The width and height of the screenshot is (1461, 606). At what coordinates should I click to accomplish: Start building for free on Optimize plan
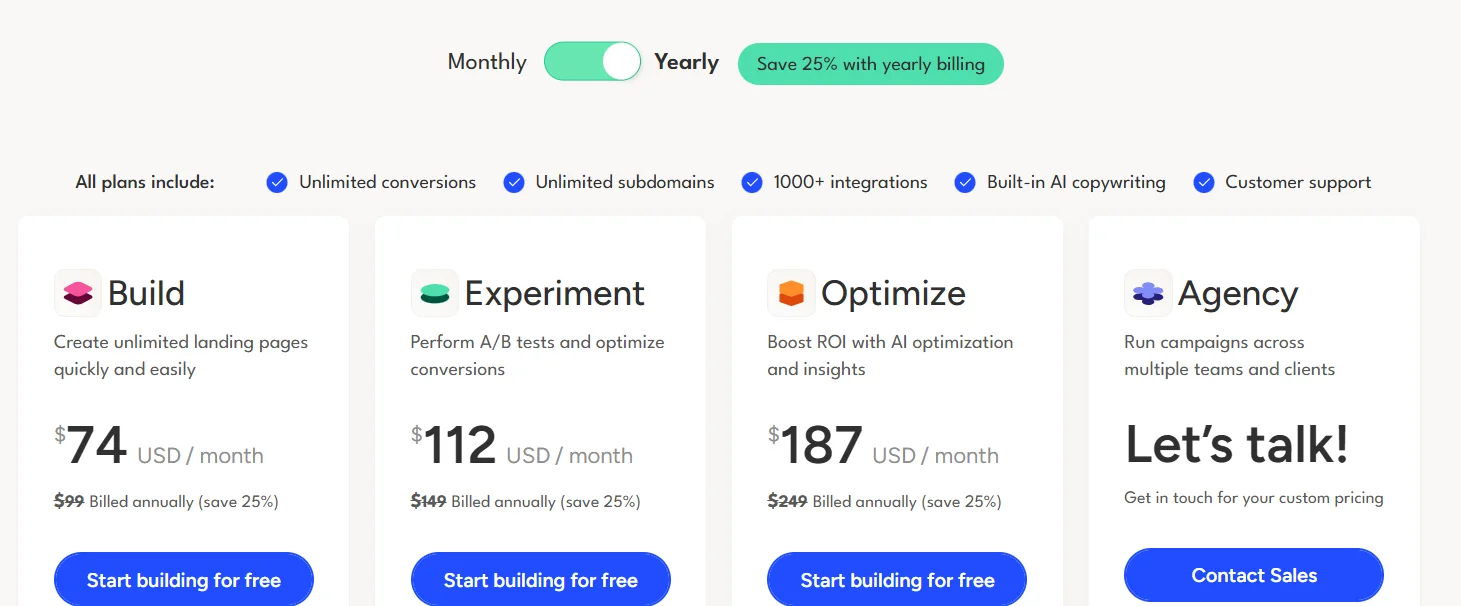(897, 580)
